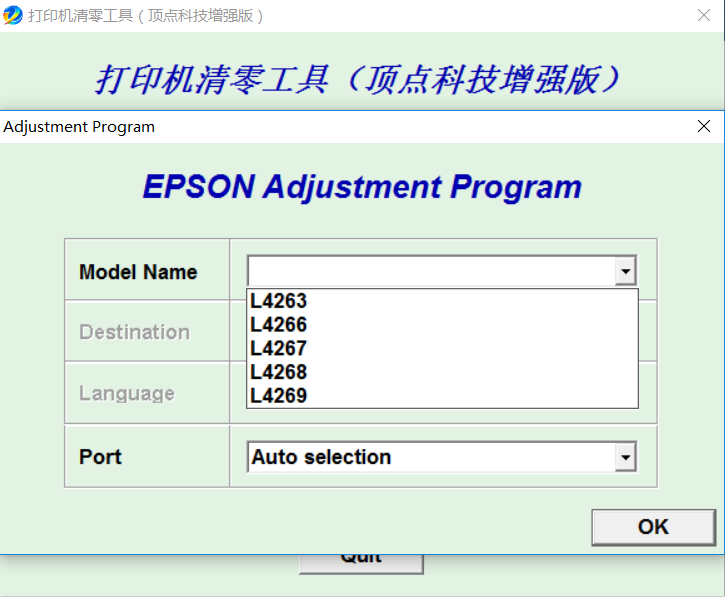Pick the L4267 model entry
725x597 pixels.
[x=442, y=349]
